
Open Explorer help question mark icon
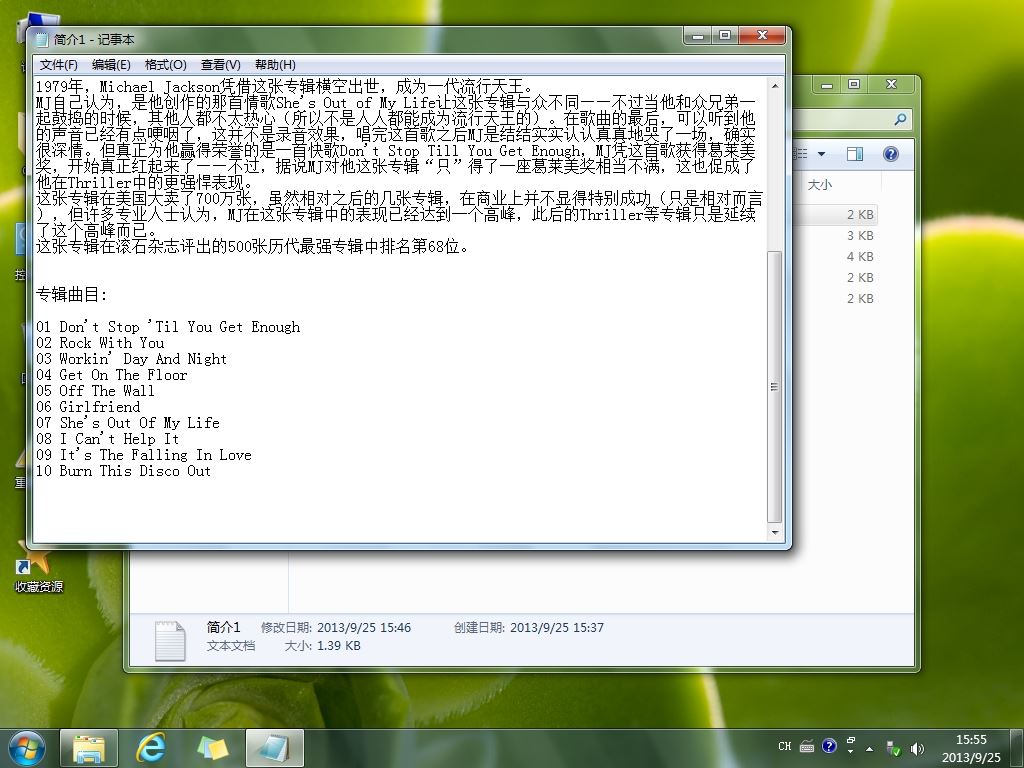pyautogui.click(x=891, y=154)
